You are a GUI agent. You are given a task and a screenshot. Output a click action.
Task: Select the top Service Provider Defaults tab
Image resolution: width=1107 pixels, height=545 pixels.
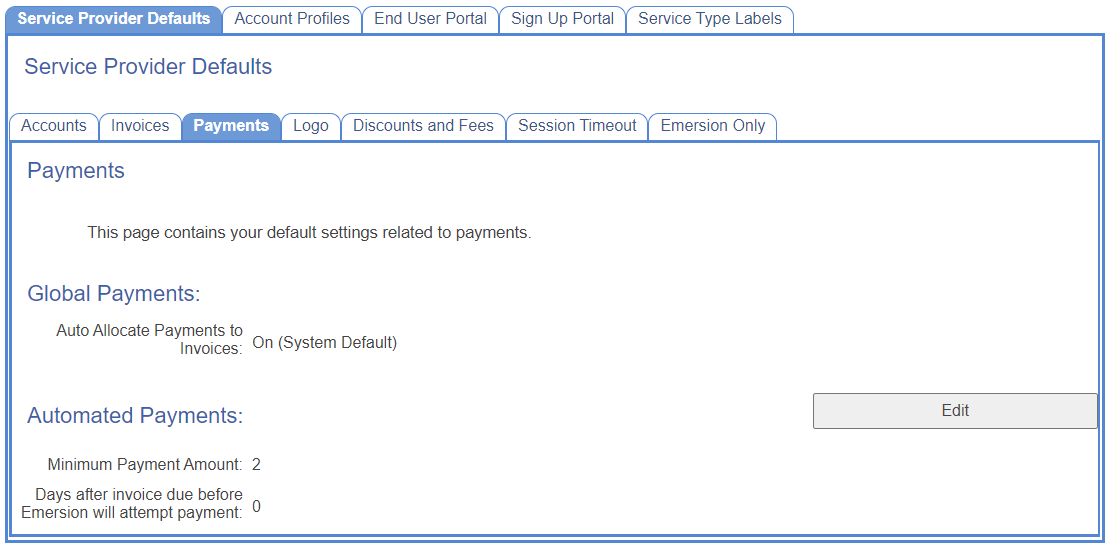point(114,19)
